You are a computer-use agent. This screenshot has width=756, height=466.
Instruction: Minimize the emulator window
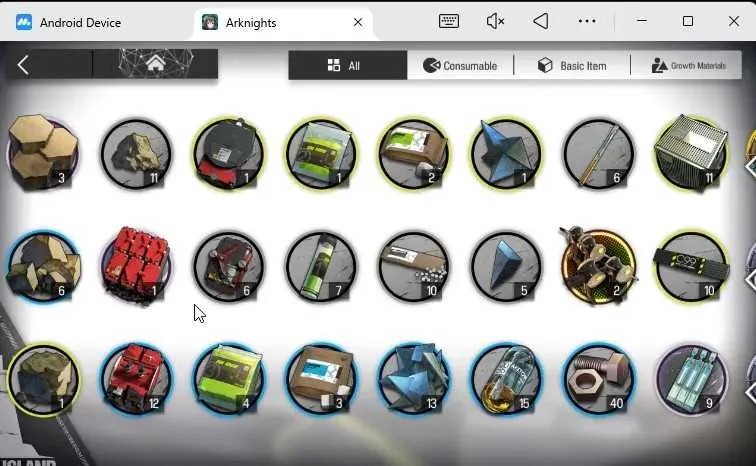point(642,21)
